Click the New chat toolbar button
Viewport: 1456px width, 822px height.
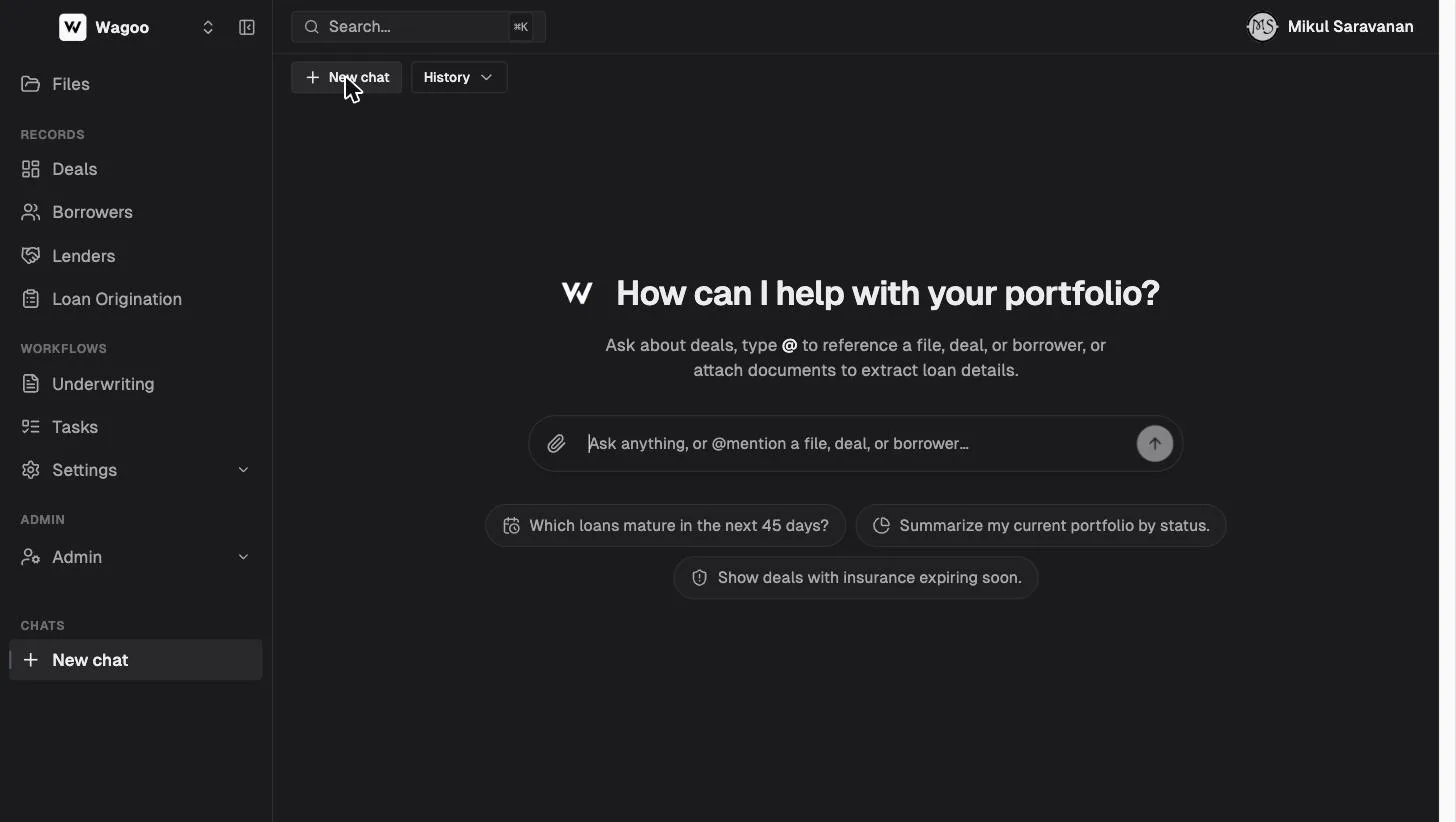(346, 77)
